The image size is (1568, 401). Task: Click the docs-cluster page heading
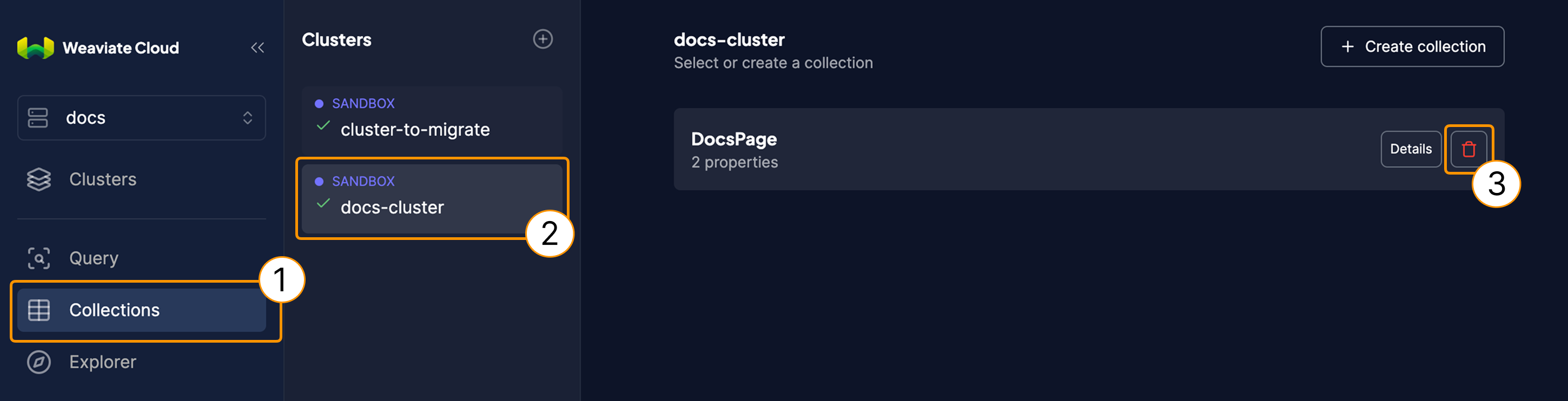(729, 39)
